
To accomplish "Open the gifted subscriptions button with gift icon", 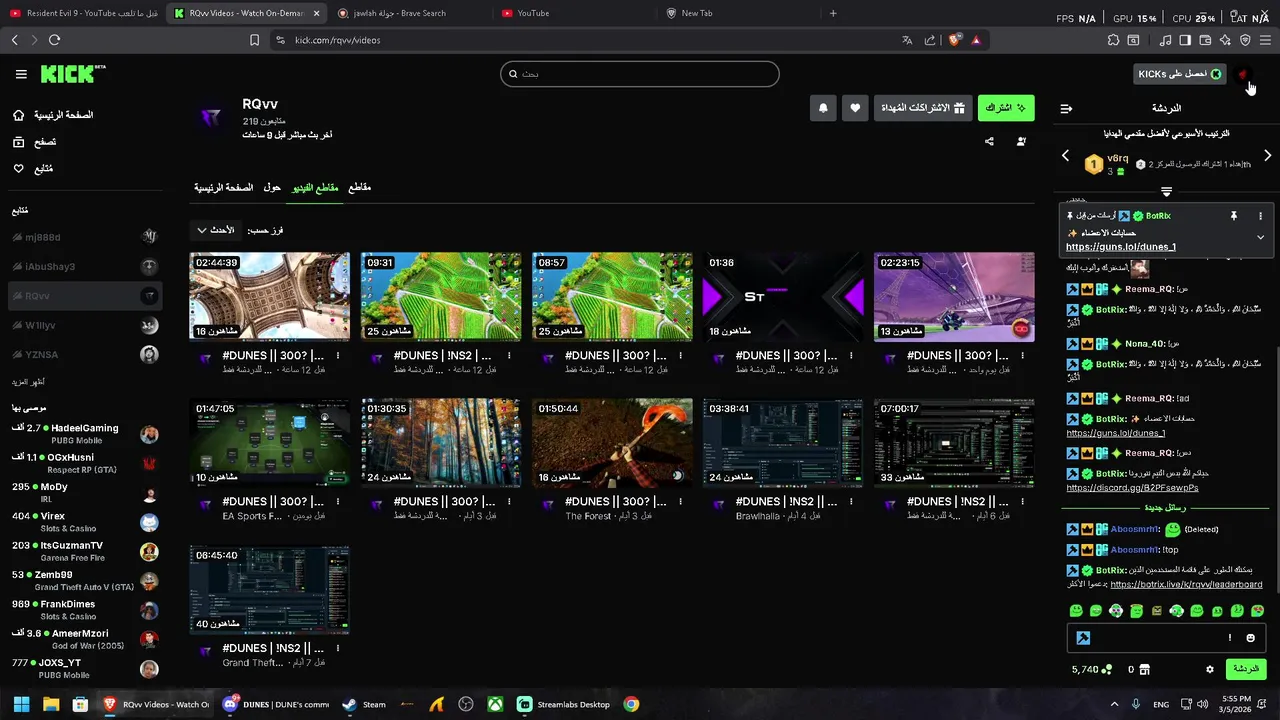I will (923, 108).
